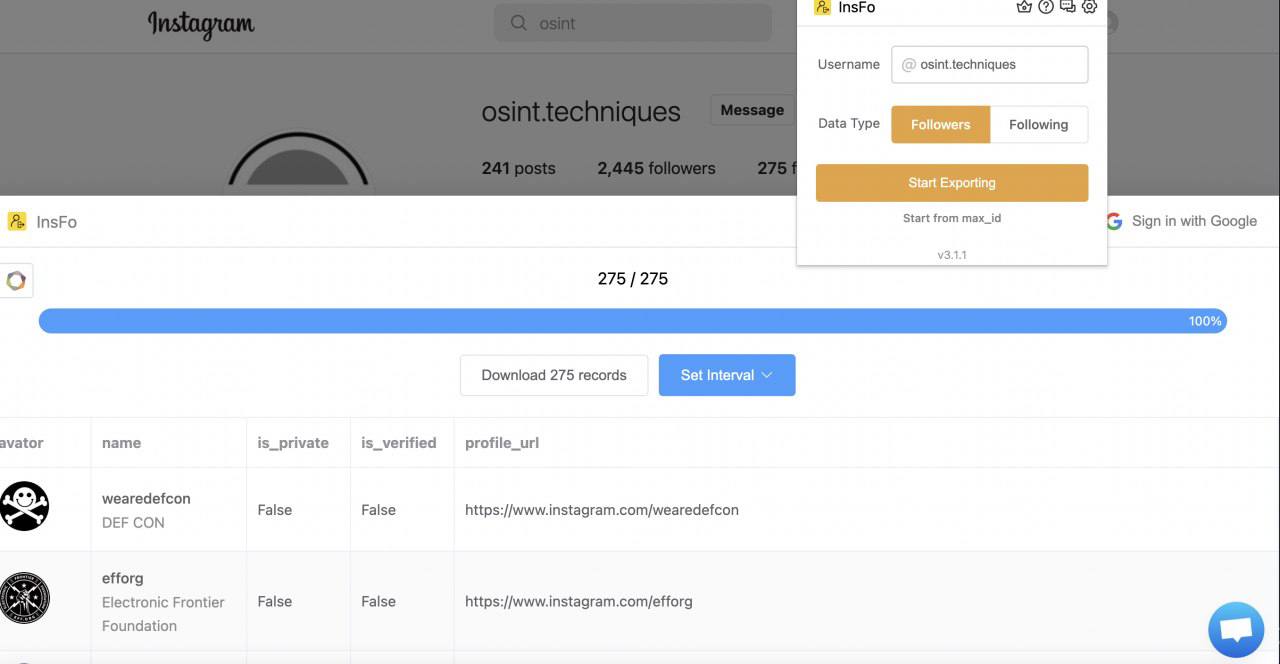Screen dimensions: 1280x664
Task: Click Sign in with Google
Action: [x=1181, y=221]
